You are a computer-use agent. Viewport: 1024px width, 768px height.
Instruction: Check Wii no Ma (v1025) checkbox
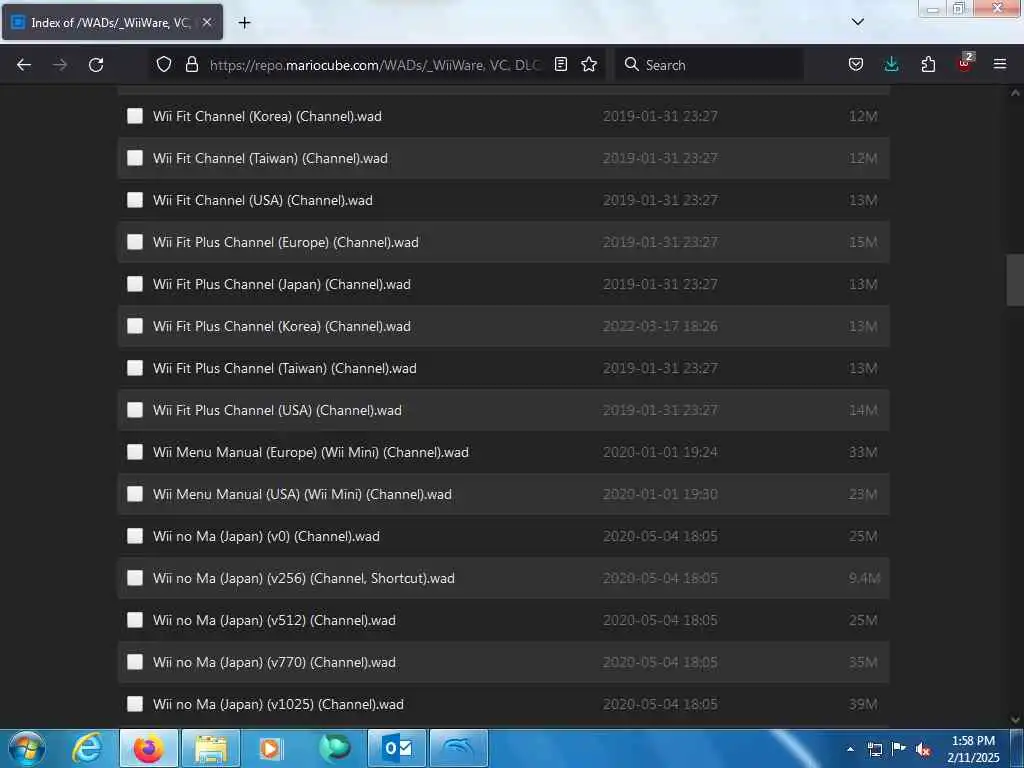[135, 704]
